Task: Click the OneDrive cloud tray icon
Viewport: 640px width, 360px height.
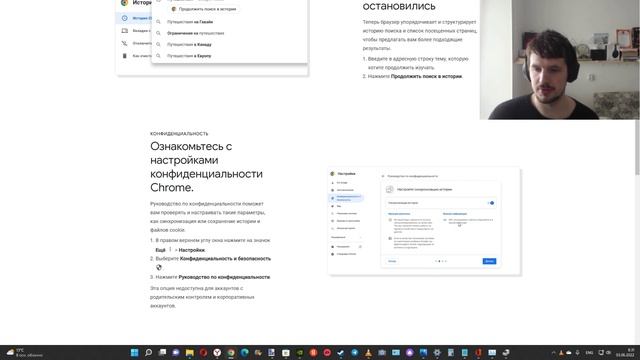Action: [x=569, y=353]
